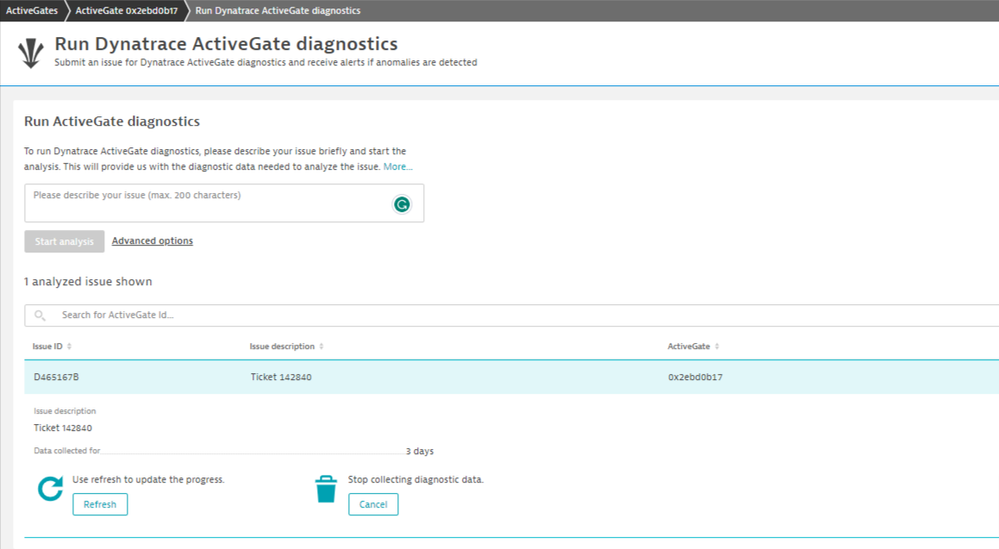The image size is (999, 549).
Task: Go to the ActiveGates breadcrumb
Action: [x=32, y=10]
